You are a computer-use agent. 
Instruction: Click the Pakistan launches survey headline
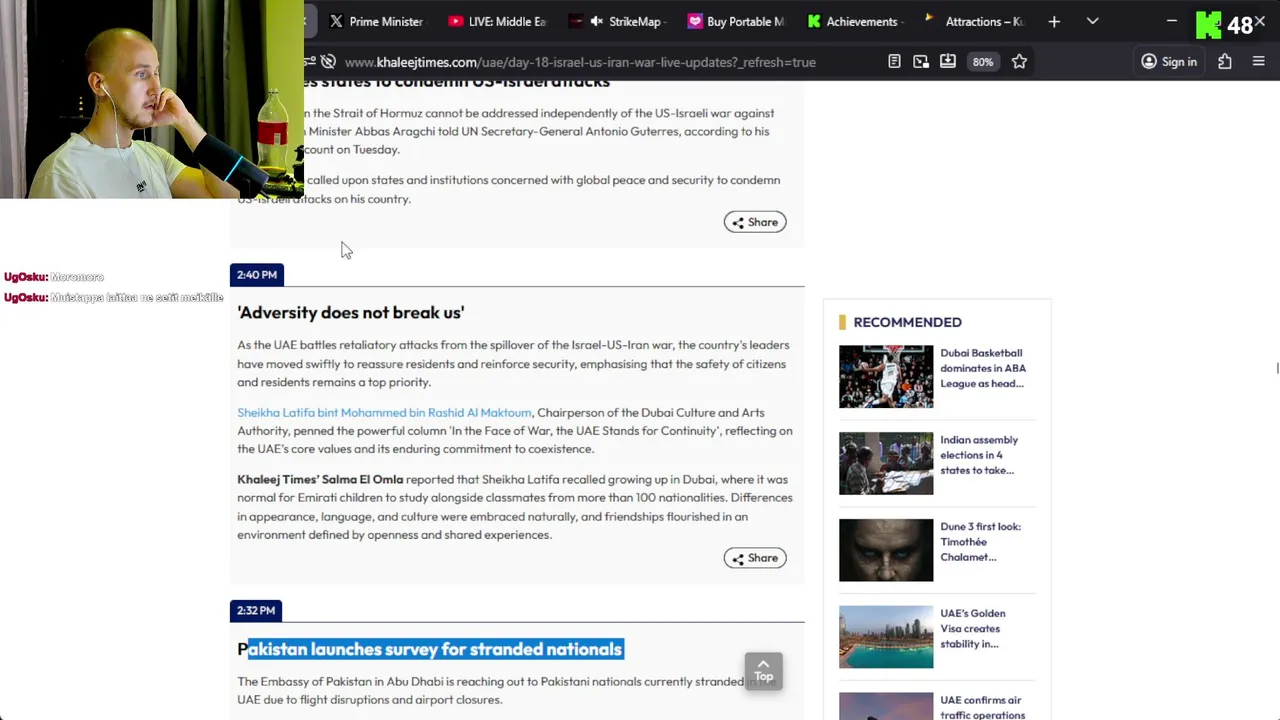coord(430,649)
